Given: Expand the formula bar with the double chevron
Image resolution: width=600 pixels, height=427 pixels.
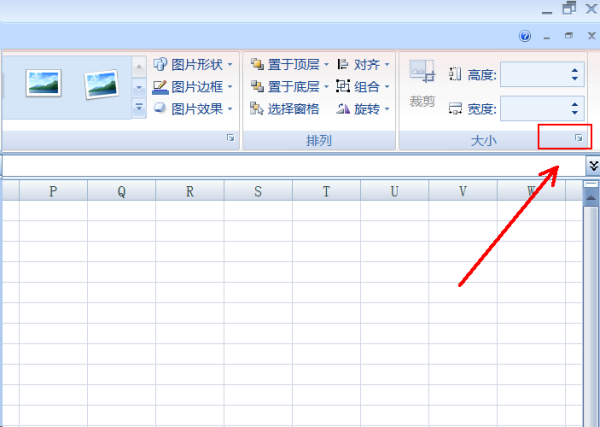Looking at the screenshot, I should pos(593,166).
